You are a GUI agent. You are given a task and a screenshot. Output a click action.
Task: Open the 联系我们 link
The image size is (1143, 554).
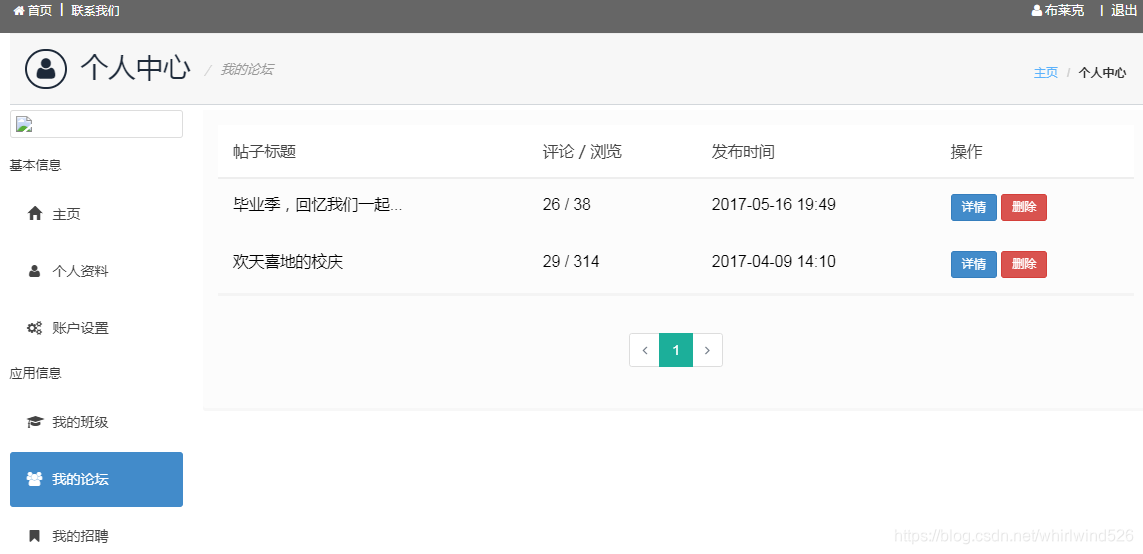(x=95, y=11)
